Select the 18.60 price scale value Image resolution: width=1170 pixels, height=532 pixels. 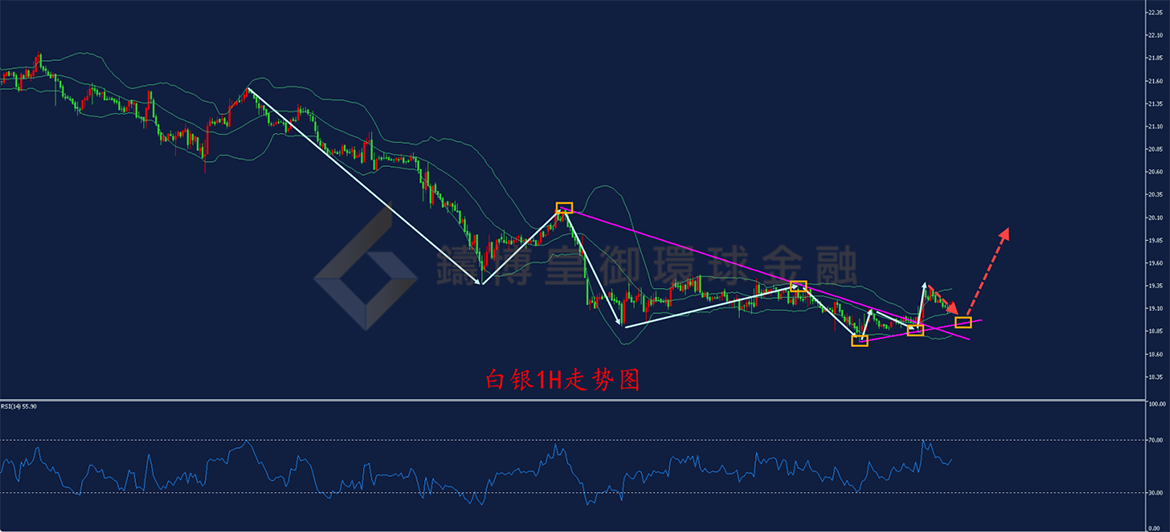click(x=1156, y=354)
